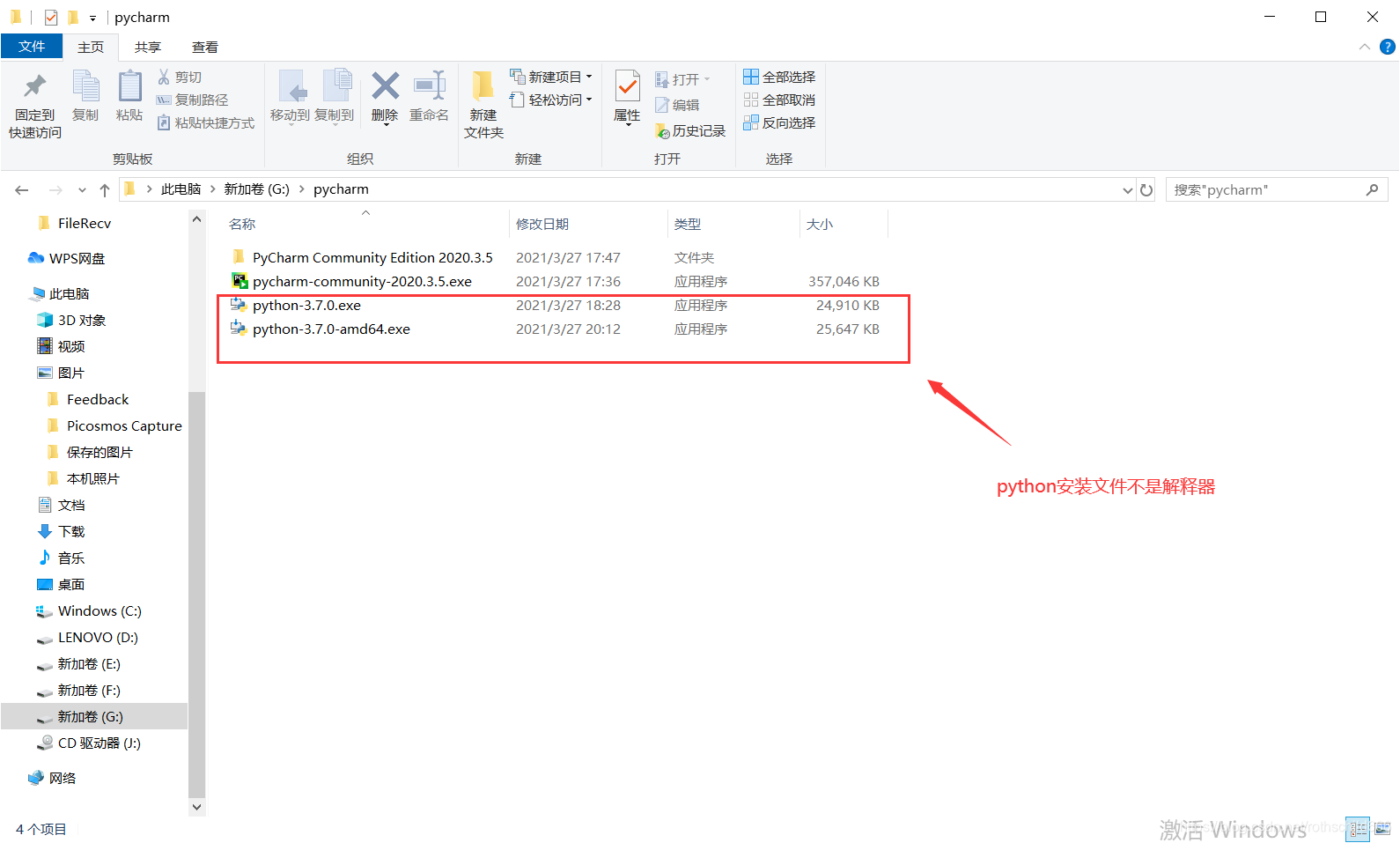Open History (历史记录)
Viewport: 1400px width, 843px height.
[690, 131]
